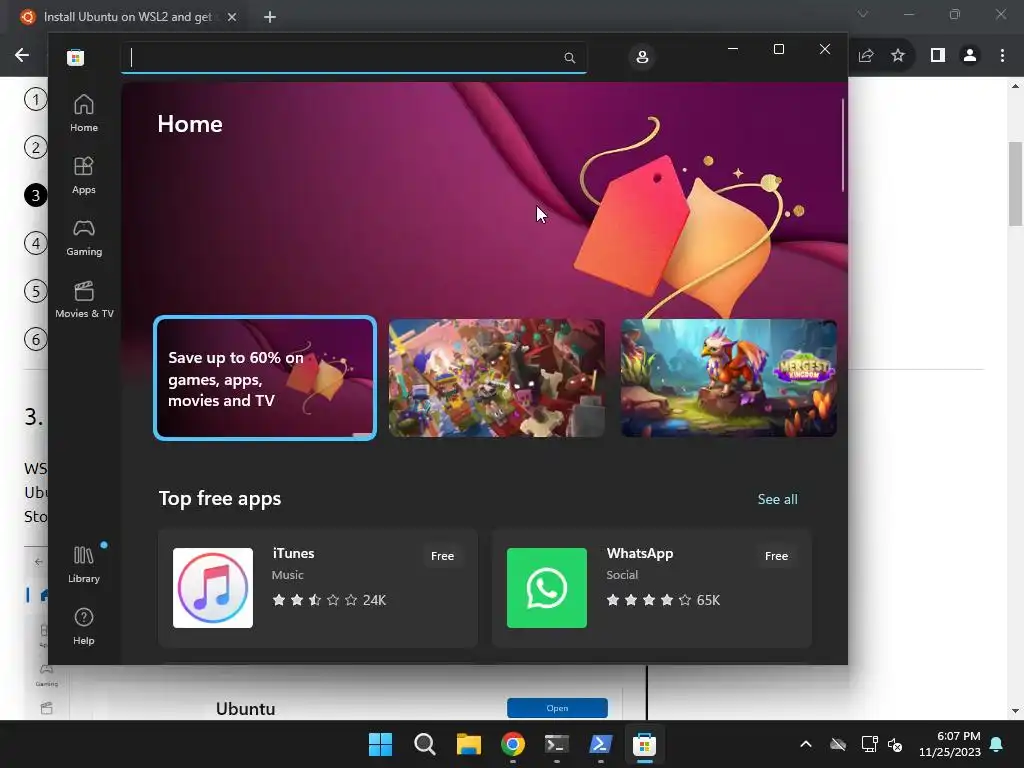1024x768 pixels.
Task: Click Chrome share page icon
Action: [x=865, y=56]
